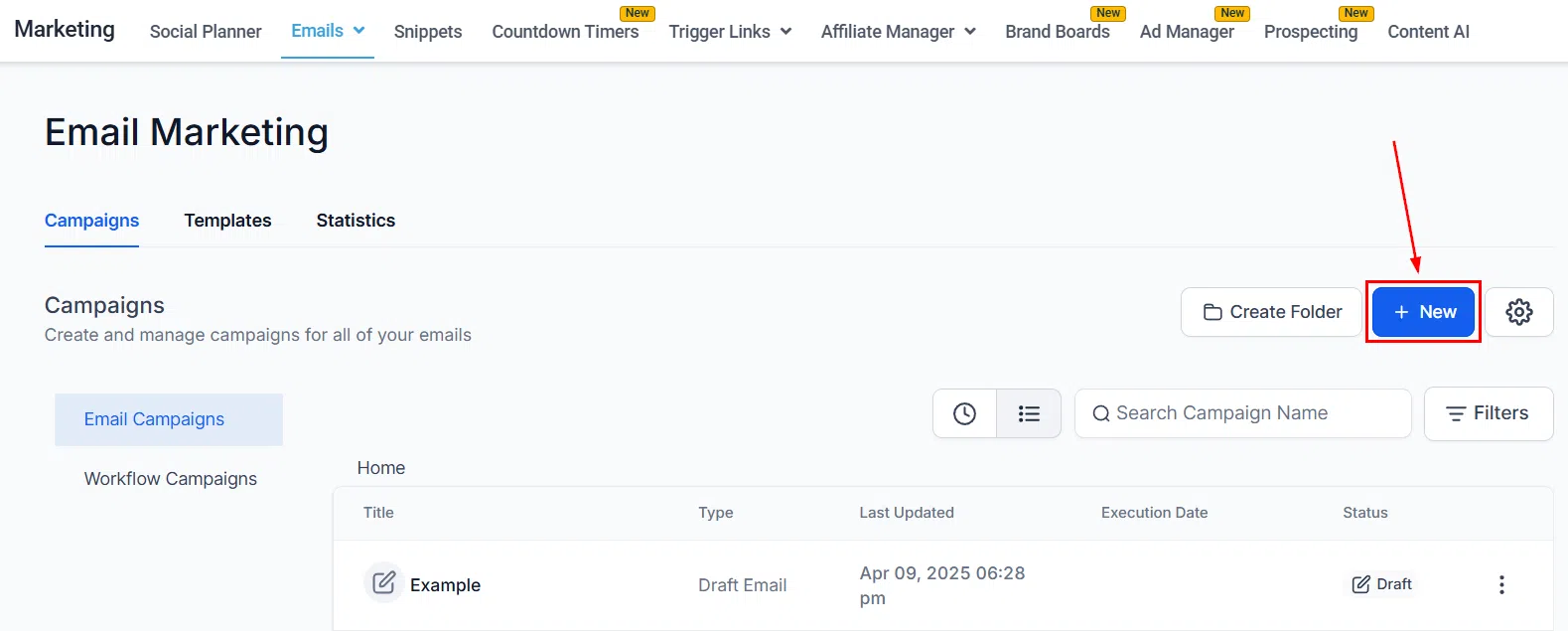Image resolution: width=1568 pixels, height=631 pixels.
Task: Click the Execution Date column header
Action: click(1154, 513)
